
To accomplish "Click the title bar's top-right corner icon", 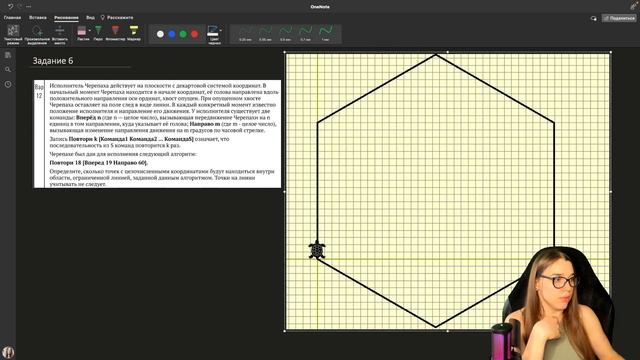I will (x=633, y=6).
